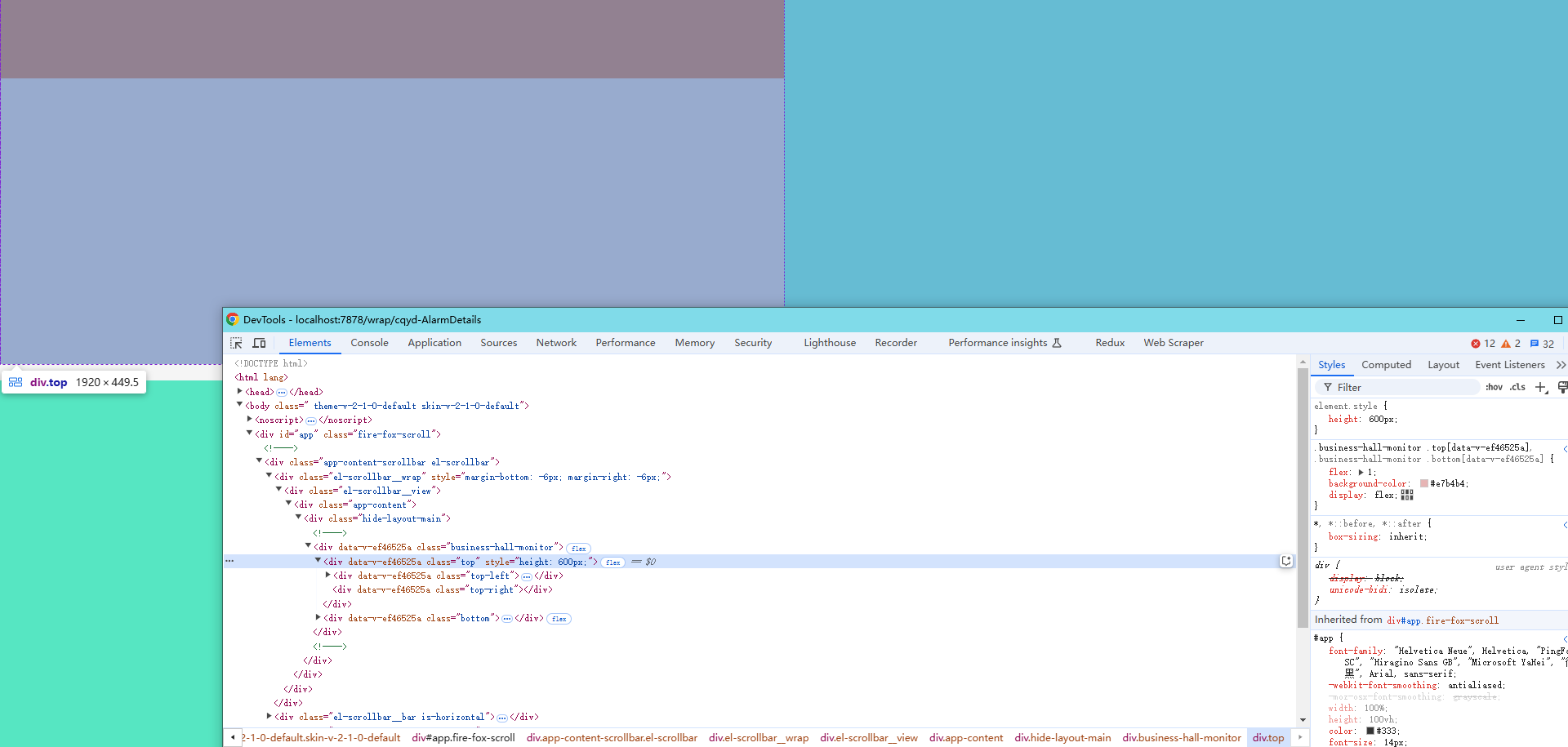
Task: Click the red errors count icon
Action: click(1476, 344)
